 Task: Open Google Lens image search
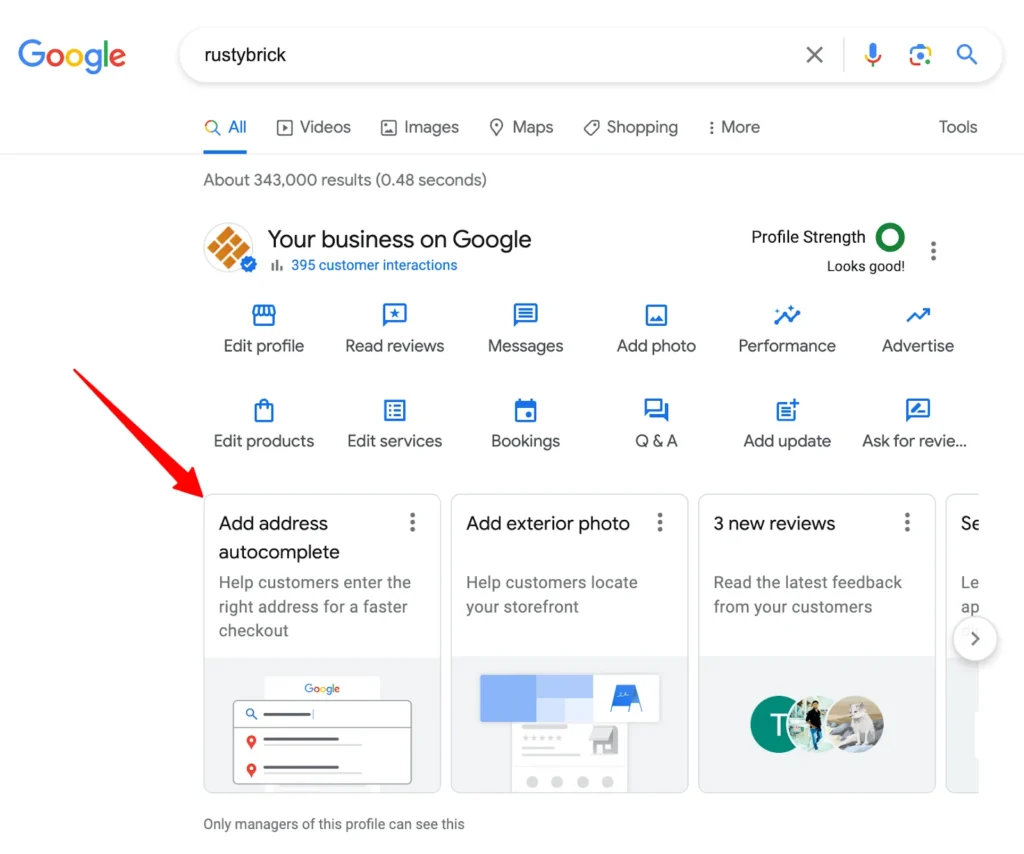tap(920, 55)
